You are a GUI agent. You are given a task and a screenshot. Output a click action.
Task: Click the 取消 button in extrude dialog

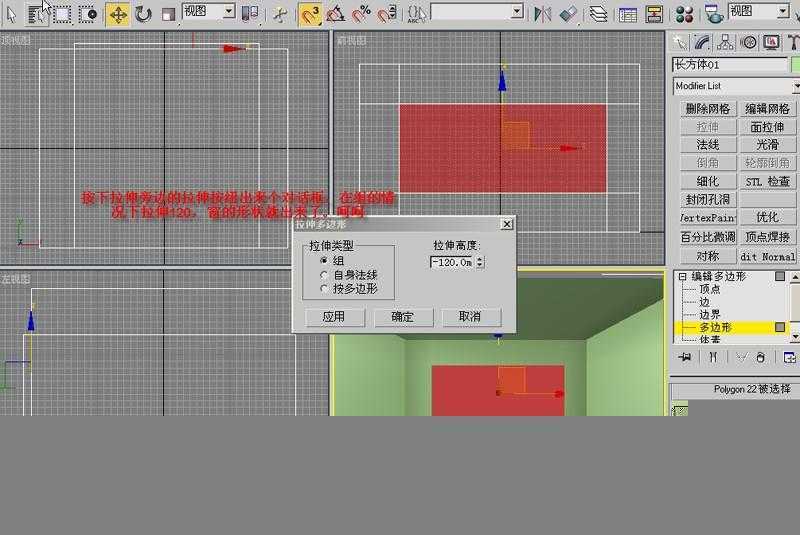click(x=470, y=317)
